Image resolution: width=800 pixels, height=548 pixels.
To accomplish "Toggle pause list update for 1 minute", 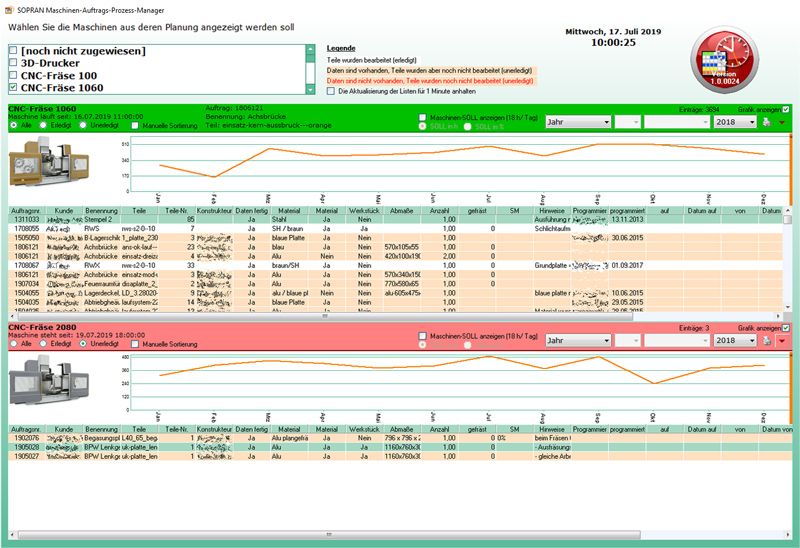I will [331, 91].
